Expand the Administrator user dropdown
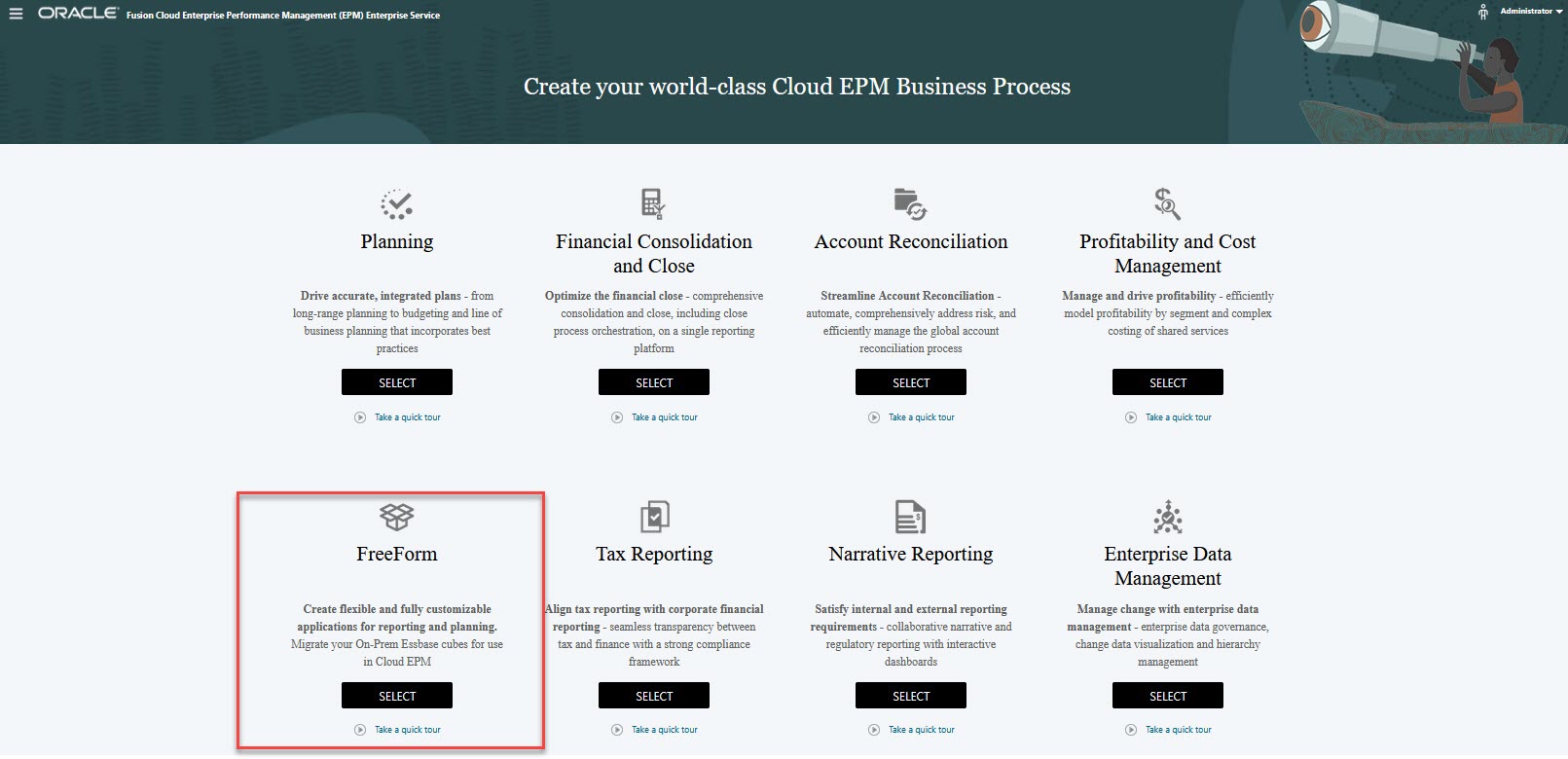The height and width of the screenshot is (759, 1568). (x=1531, y=11)
